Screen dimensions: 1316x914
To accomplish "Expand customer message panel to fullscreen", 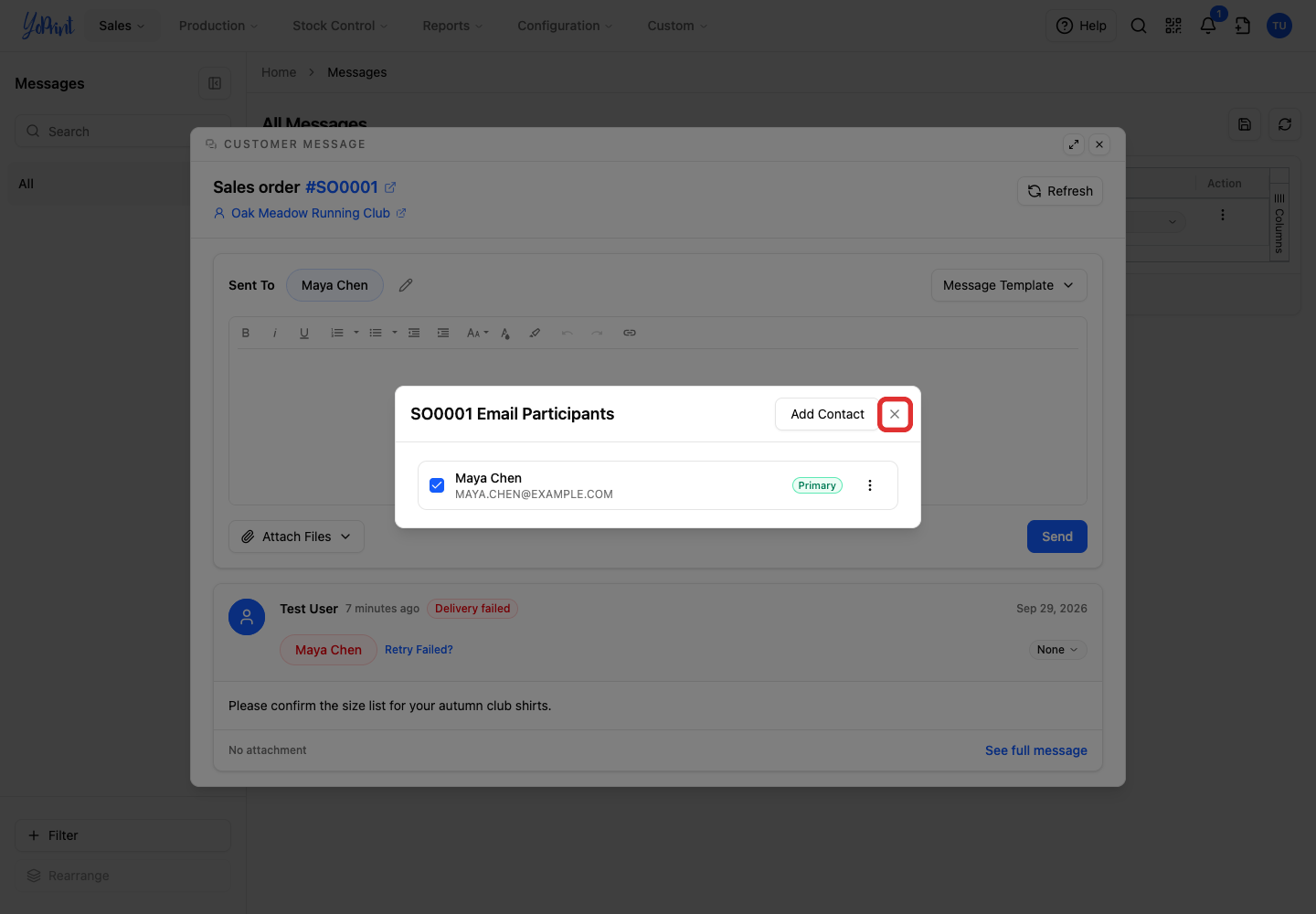I will click(x=1074, y=144).
